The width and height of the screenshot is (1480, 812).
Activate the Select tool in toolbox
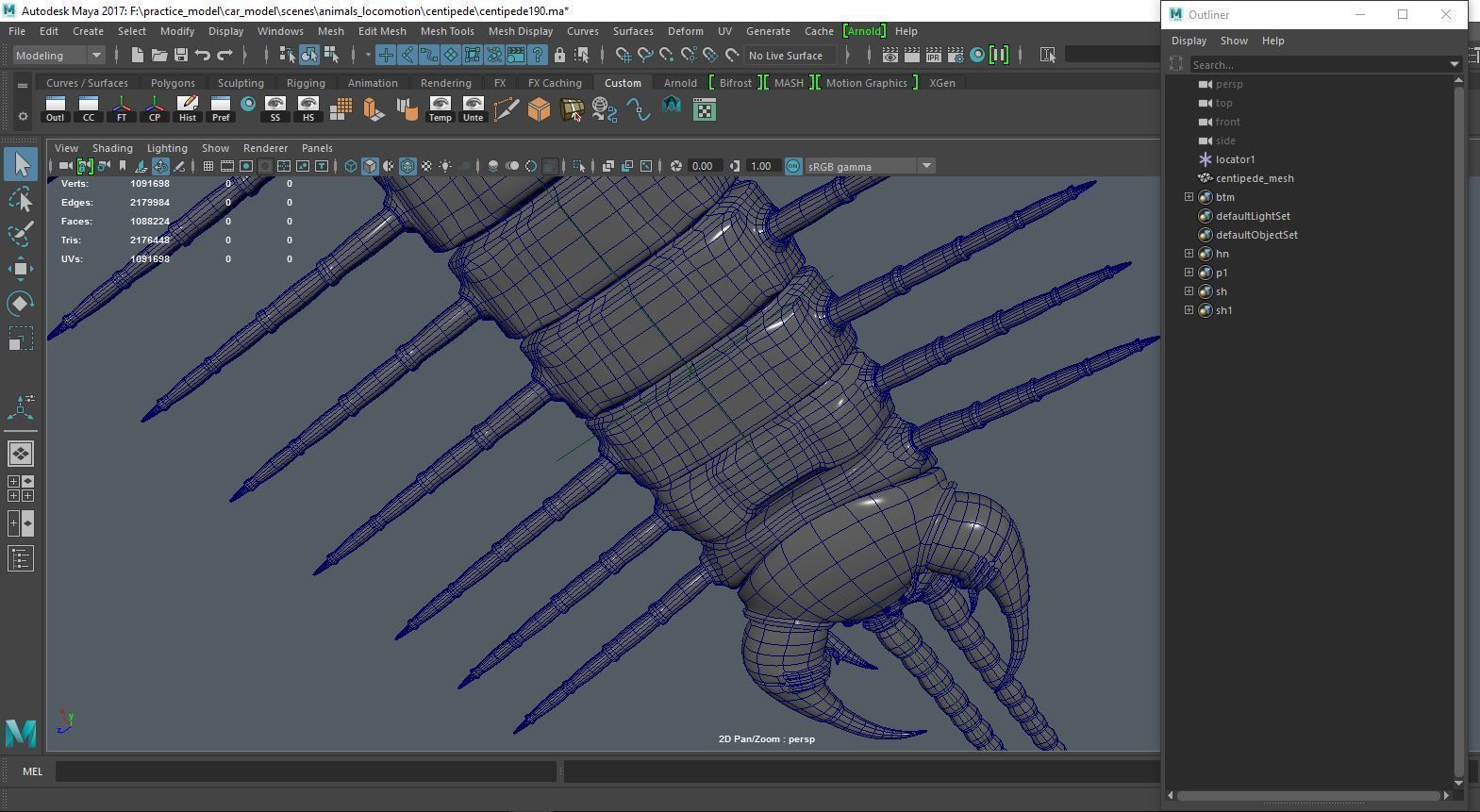21,164
